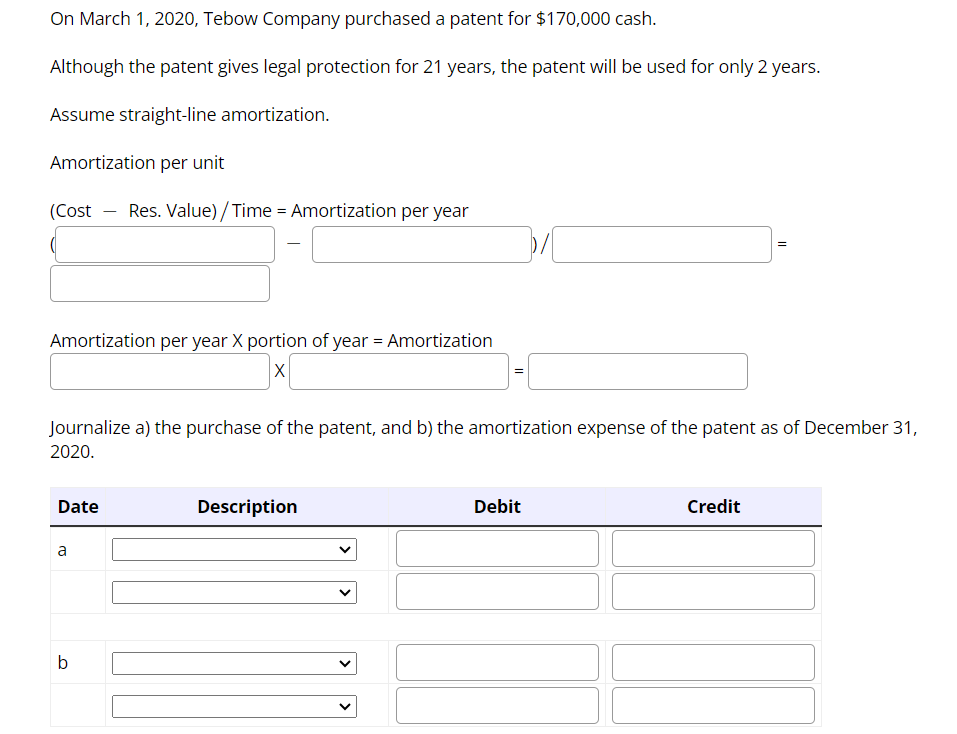Open the first description dropdown in row b
This screenshot has width=957, height=734.
(233, 662)
